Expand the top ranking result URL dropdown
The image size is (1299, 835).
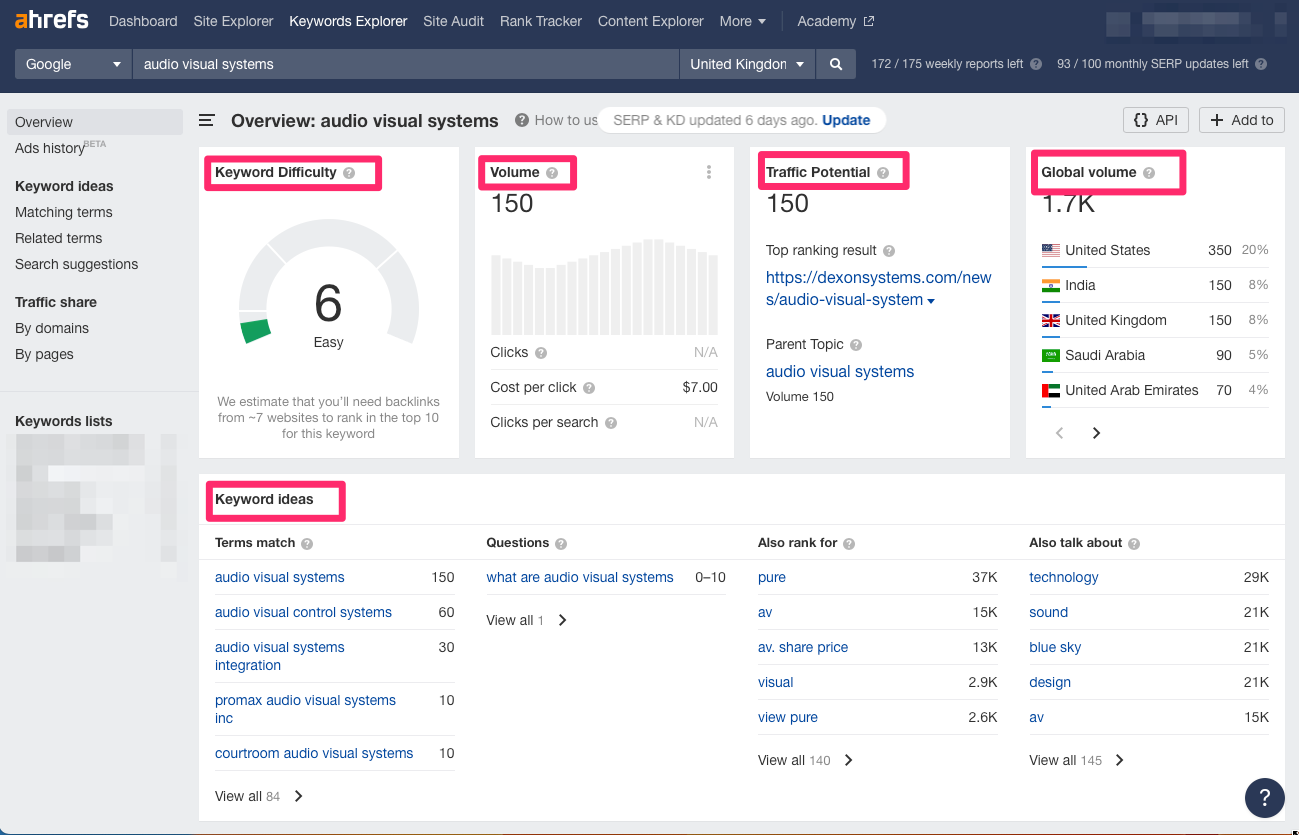click(931, 301)
